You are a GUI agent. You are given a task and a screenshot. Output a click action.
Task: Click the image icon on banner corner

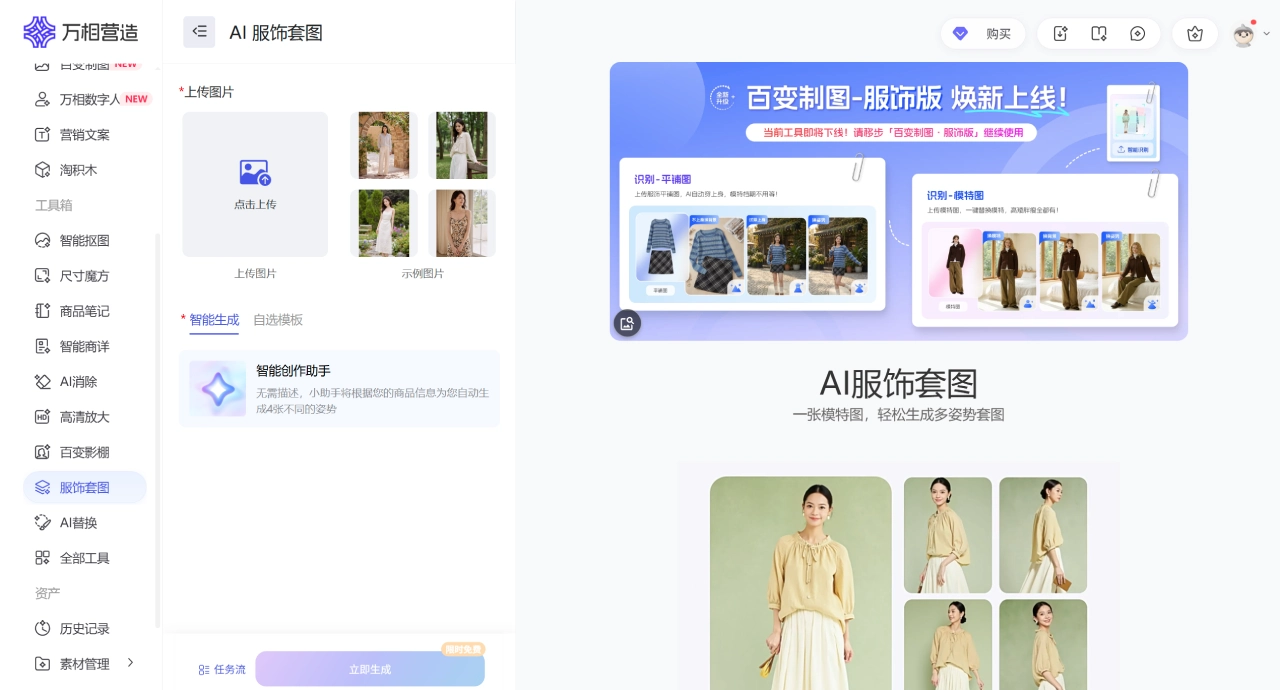click(x=627, y=323)
